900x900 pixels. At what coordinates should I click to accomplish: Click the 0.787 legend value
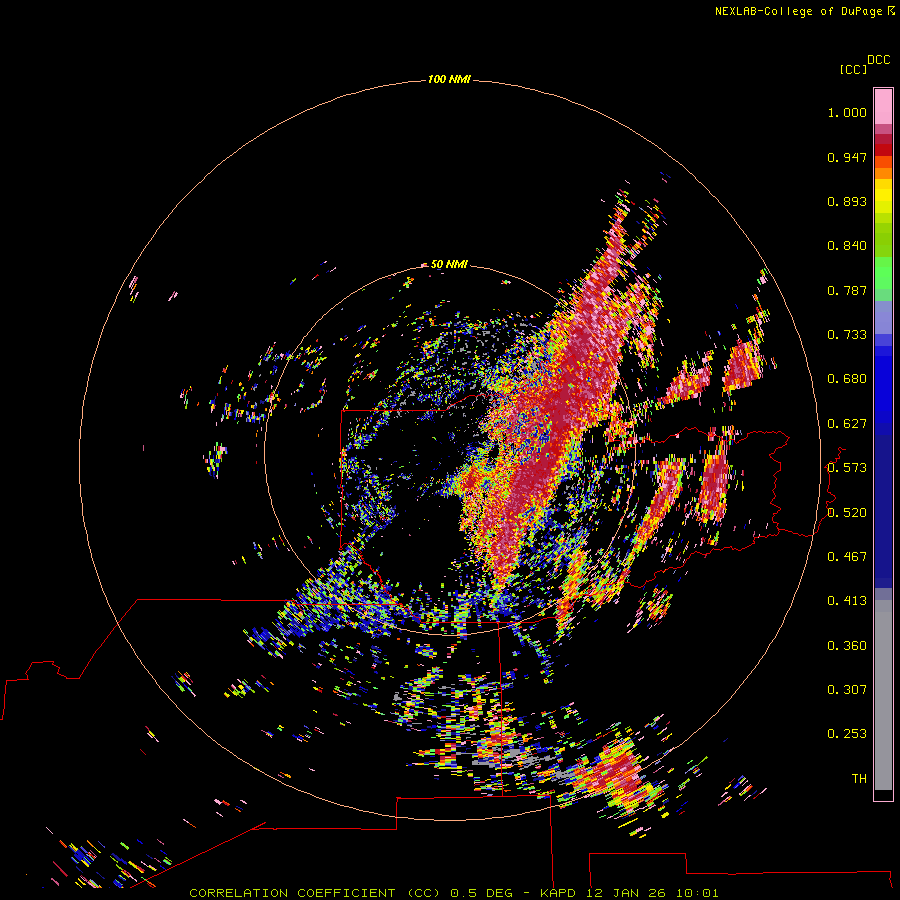click(847, 290)
